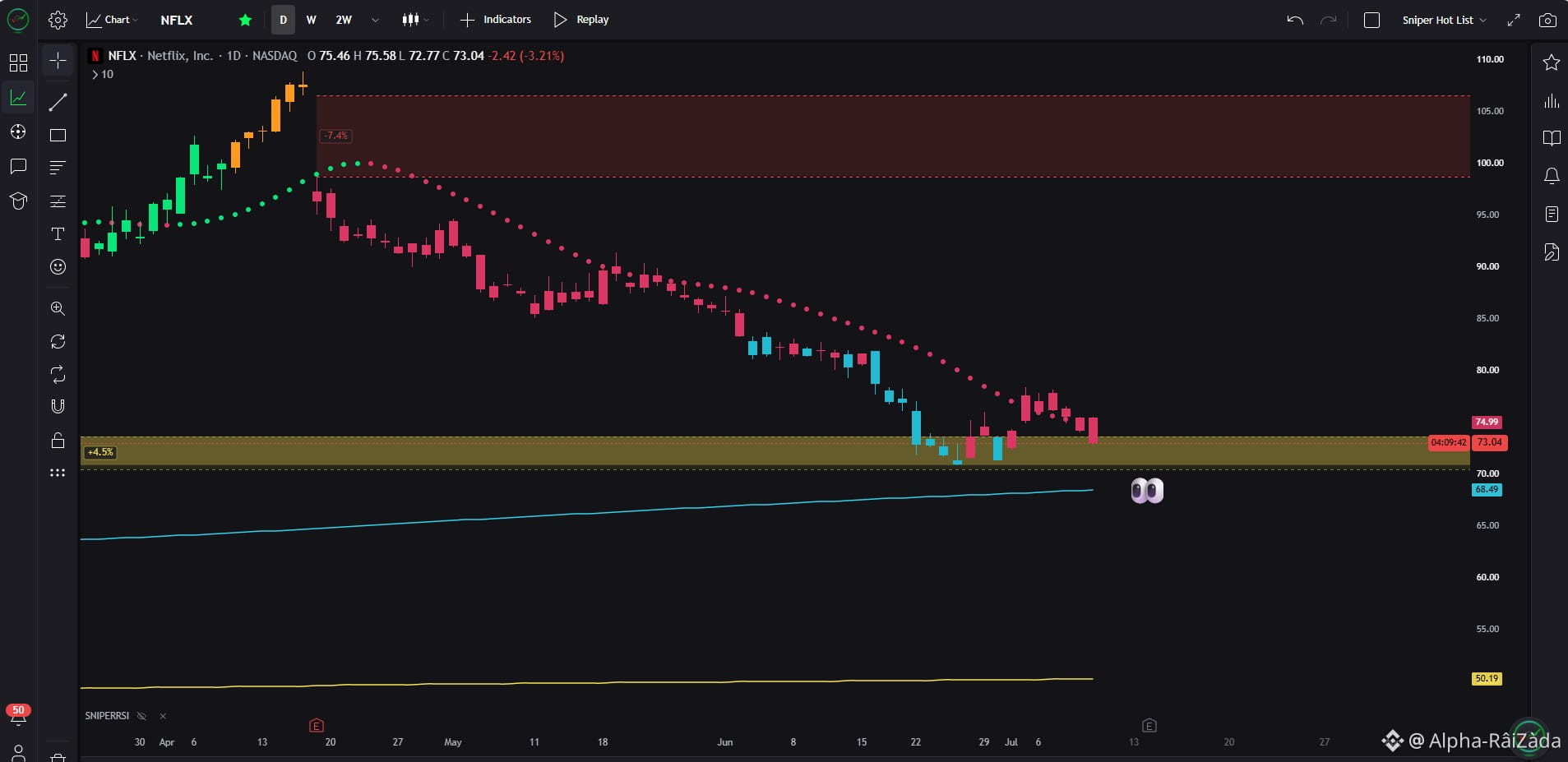Open the Chart dropdown menu
Image resolution: width=1568 pixels, height=762 pixels.
112,20
